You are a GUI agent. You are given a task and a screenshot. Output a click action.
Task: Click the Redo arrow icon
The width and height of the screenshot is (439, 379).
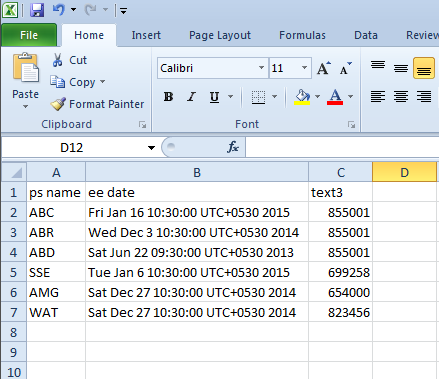pos(91,10)
